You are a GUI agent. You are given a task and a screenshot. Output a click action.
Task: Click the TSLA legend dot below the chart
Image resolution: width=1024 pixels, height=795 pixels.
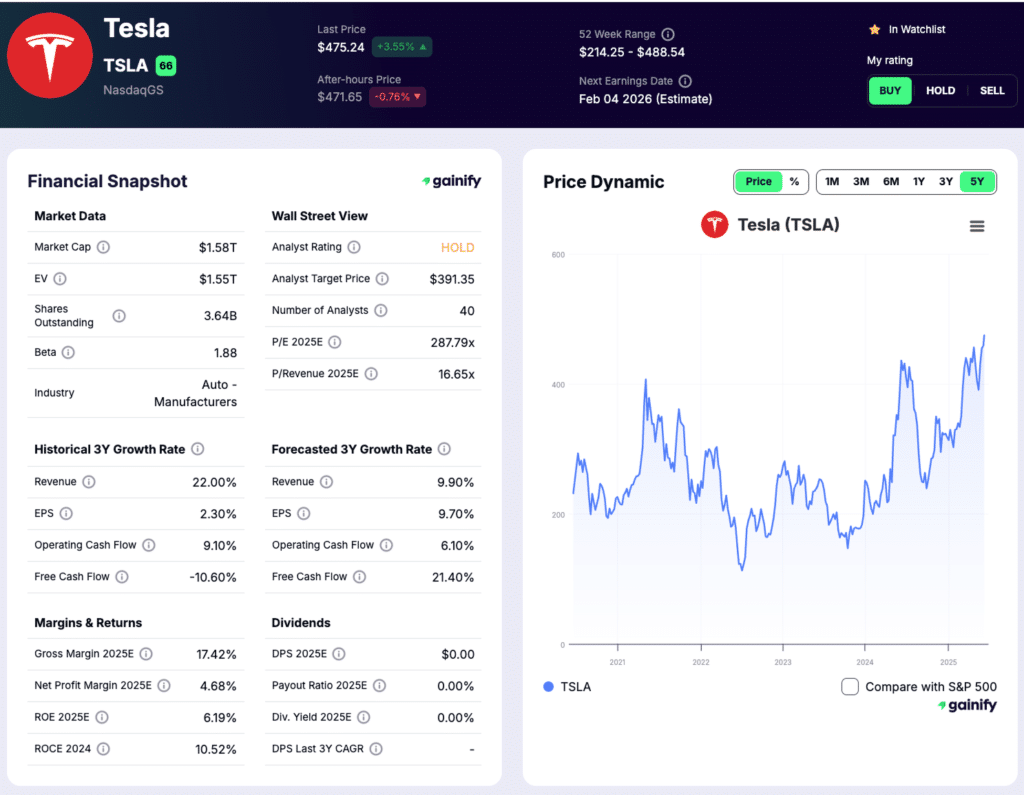[x=548, y=687]
